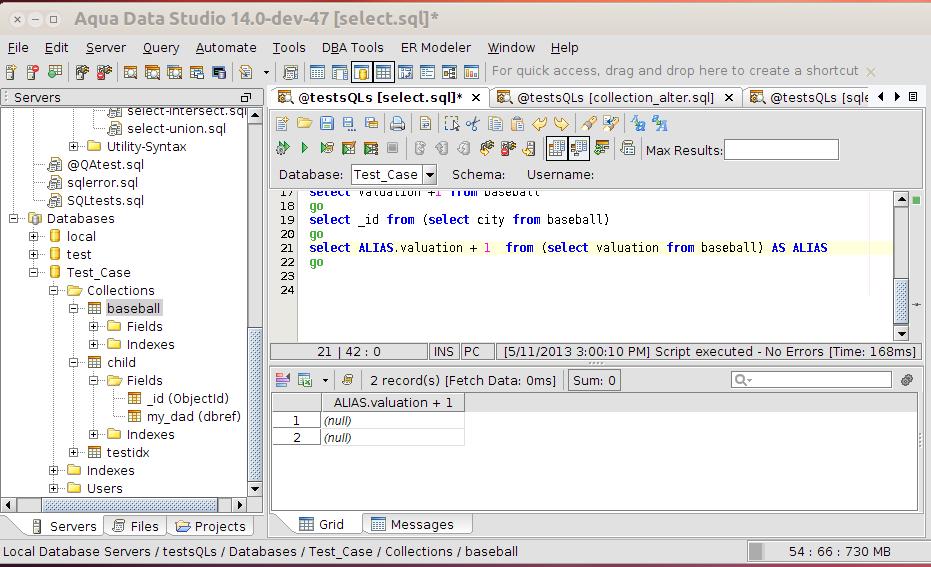Toggle the database cylinder panel button in main toolbar
This screenshot has width=931, height=567.
tap(361, 72)
